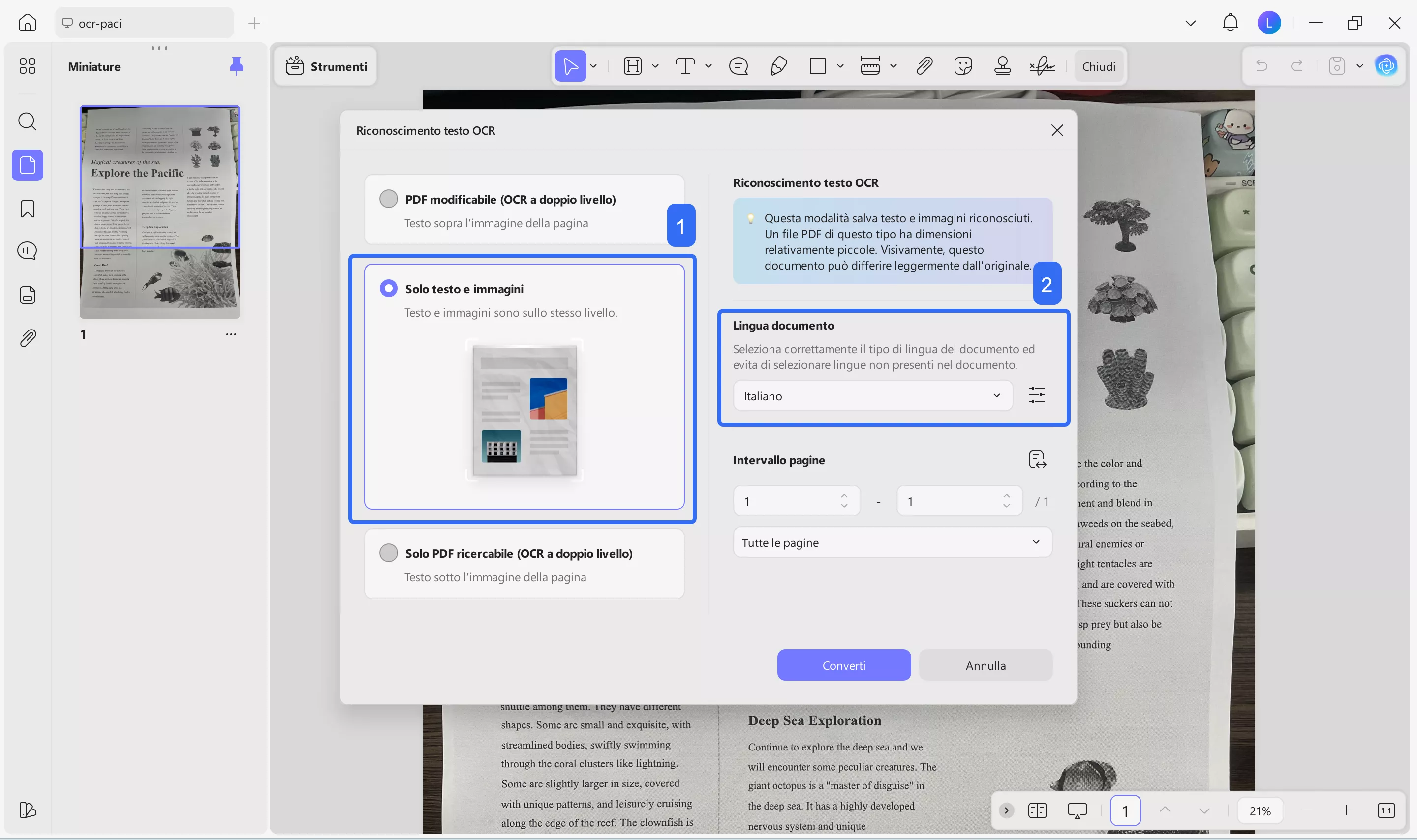Viewport: 1417px width, 840px height.
Task: Select Solo PDF ricercabile OCR mode
Action: (388, 552)
